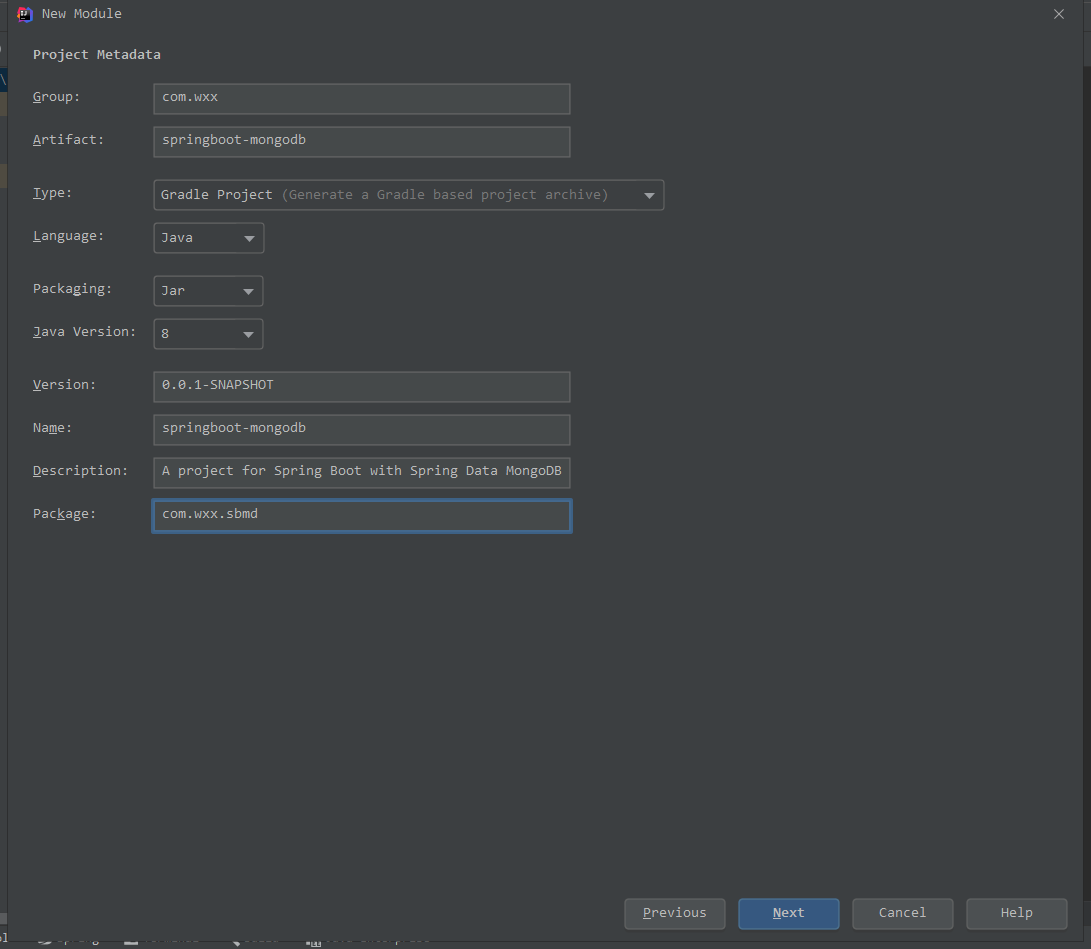
Task: Click the Name label
Action: coord(52,428)
